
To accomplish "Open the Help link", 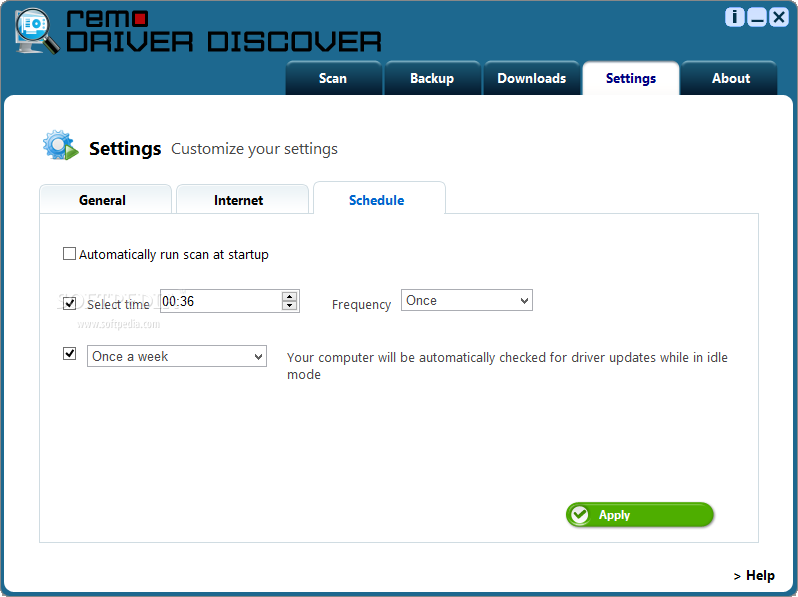I will 754,576.
